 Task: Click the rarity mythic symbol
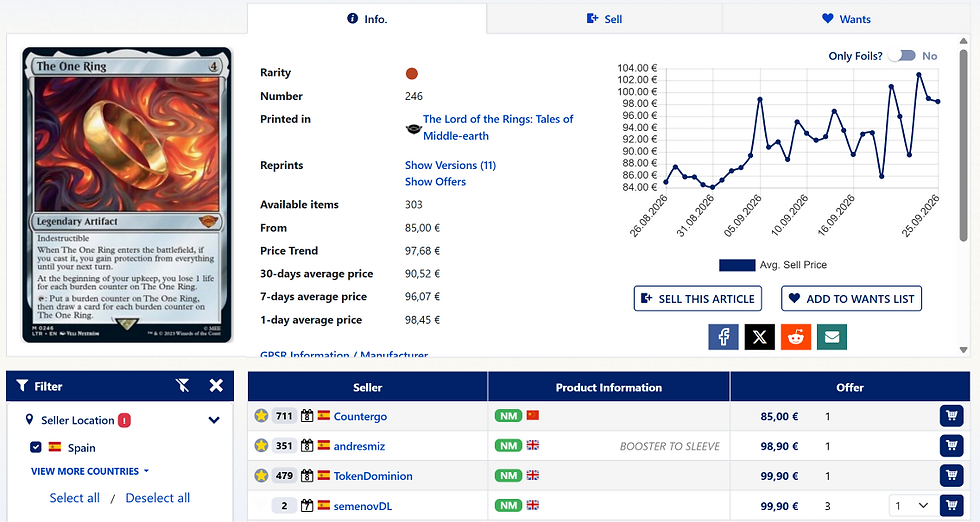click(411, 74)
